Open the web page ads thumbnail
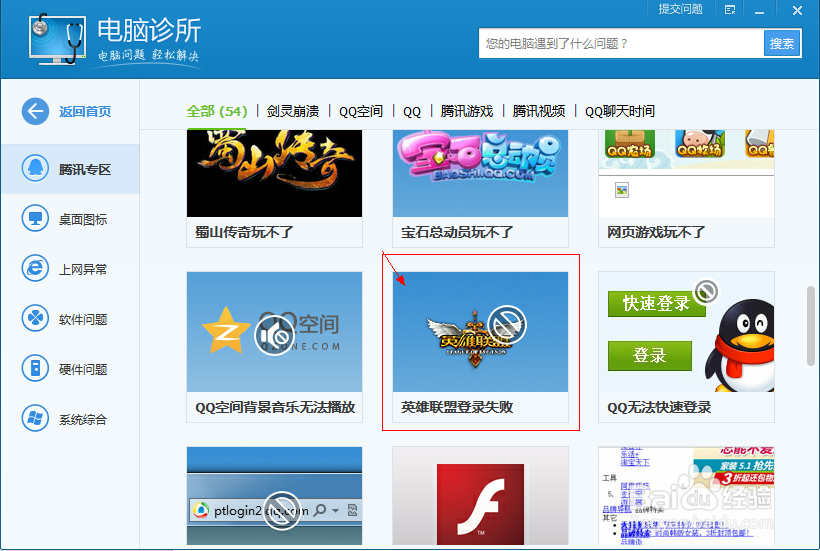The image size is (820, 551). pos(686,496)
